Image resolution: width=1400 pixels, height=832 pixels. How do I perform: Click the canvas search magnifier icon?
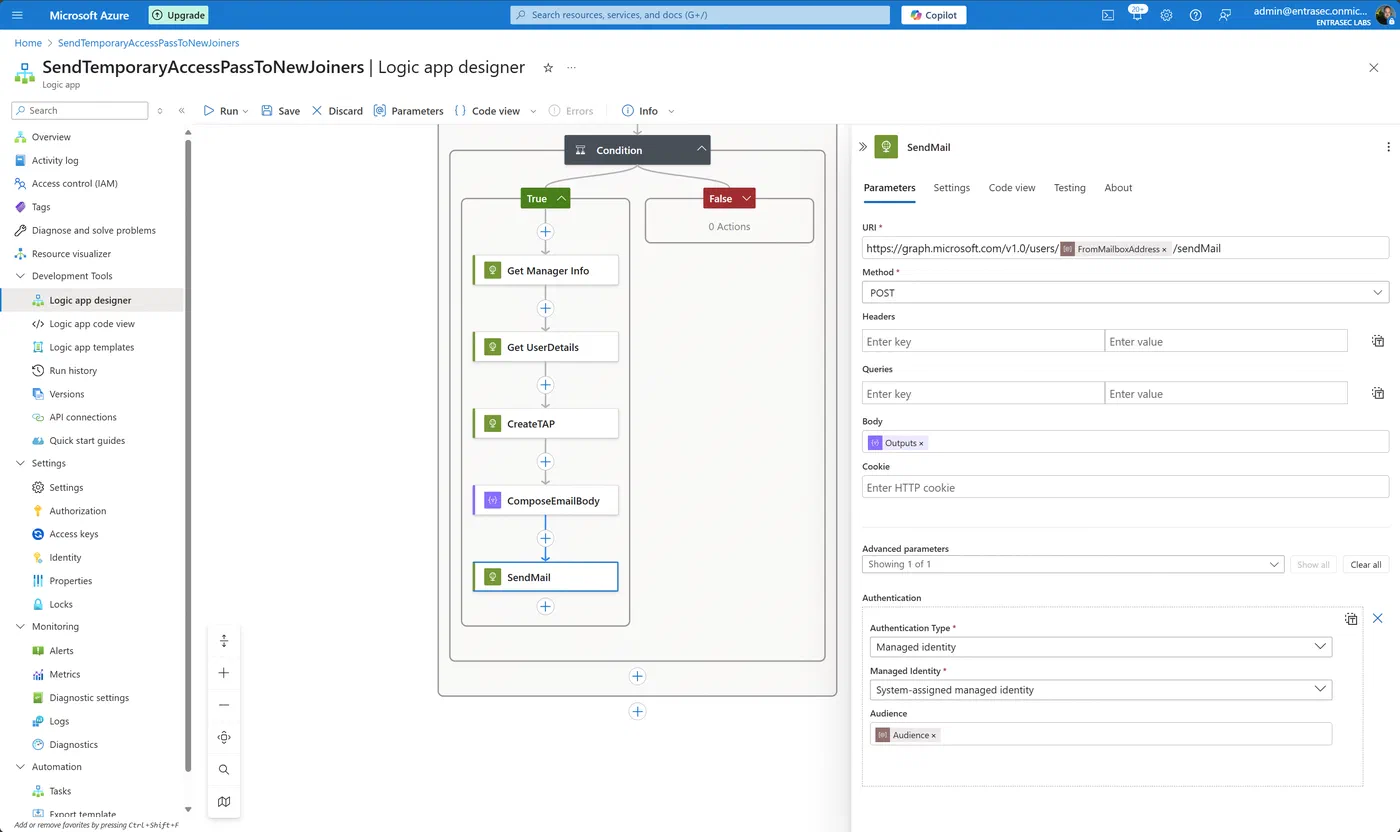point(224,769)
